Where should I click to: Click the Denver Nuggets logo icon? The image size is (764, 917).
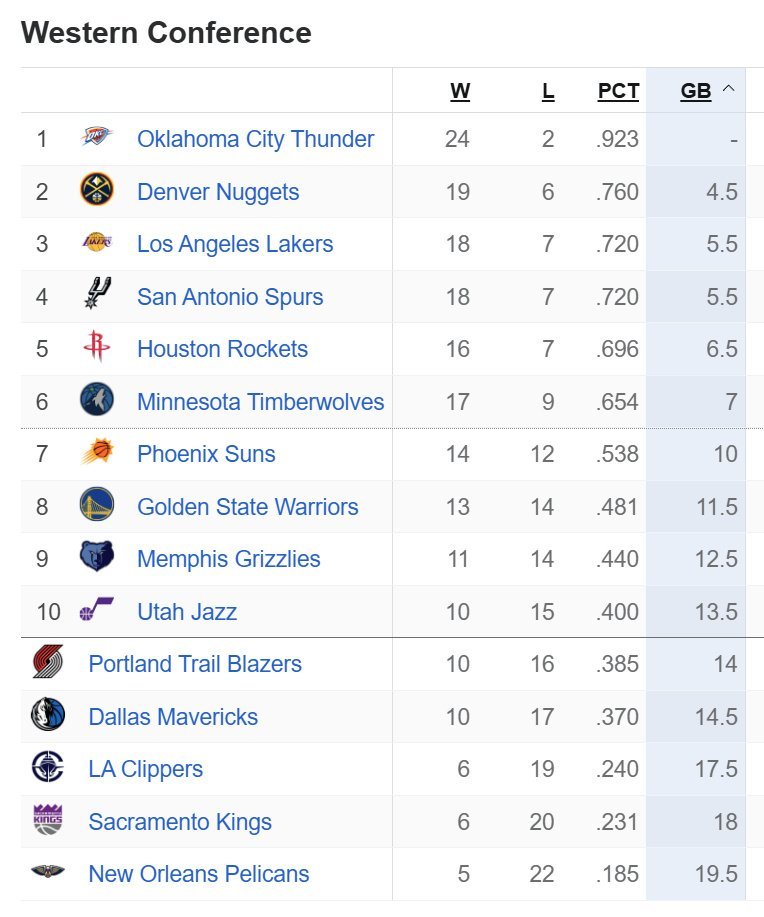click(97, 191)
